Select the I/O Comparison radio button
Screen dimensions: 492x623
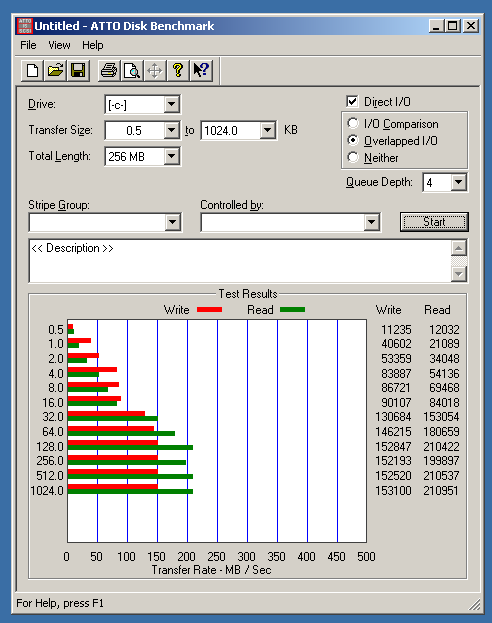(353, 124)
